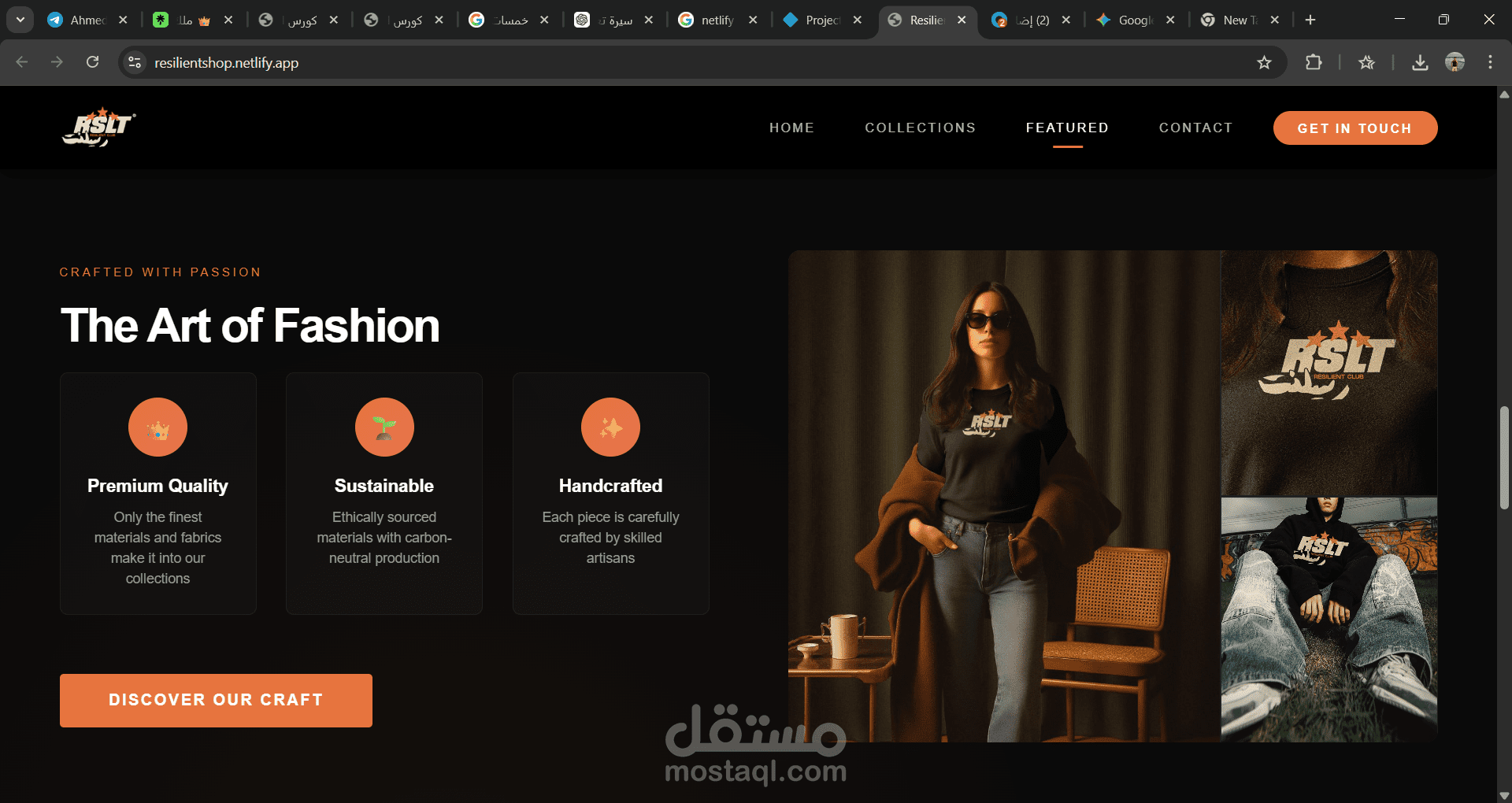This screenshot has width=1512, height=803.
Task: Click the sparkle icon above Handcrafted
Action: [x=610, y=427]
